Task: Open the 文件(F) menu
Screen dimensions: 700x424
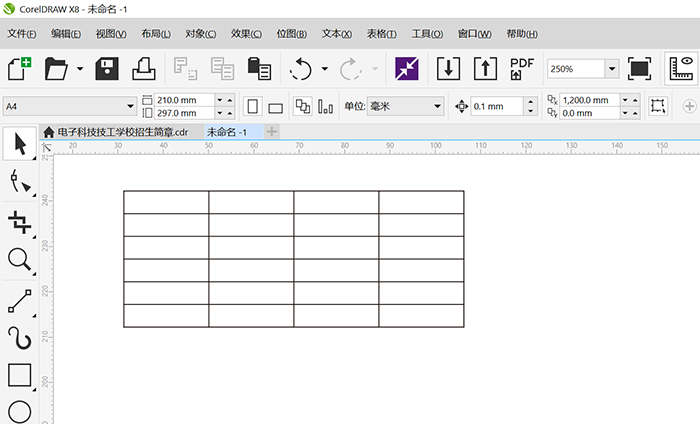Action: tap(22, 34)
